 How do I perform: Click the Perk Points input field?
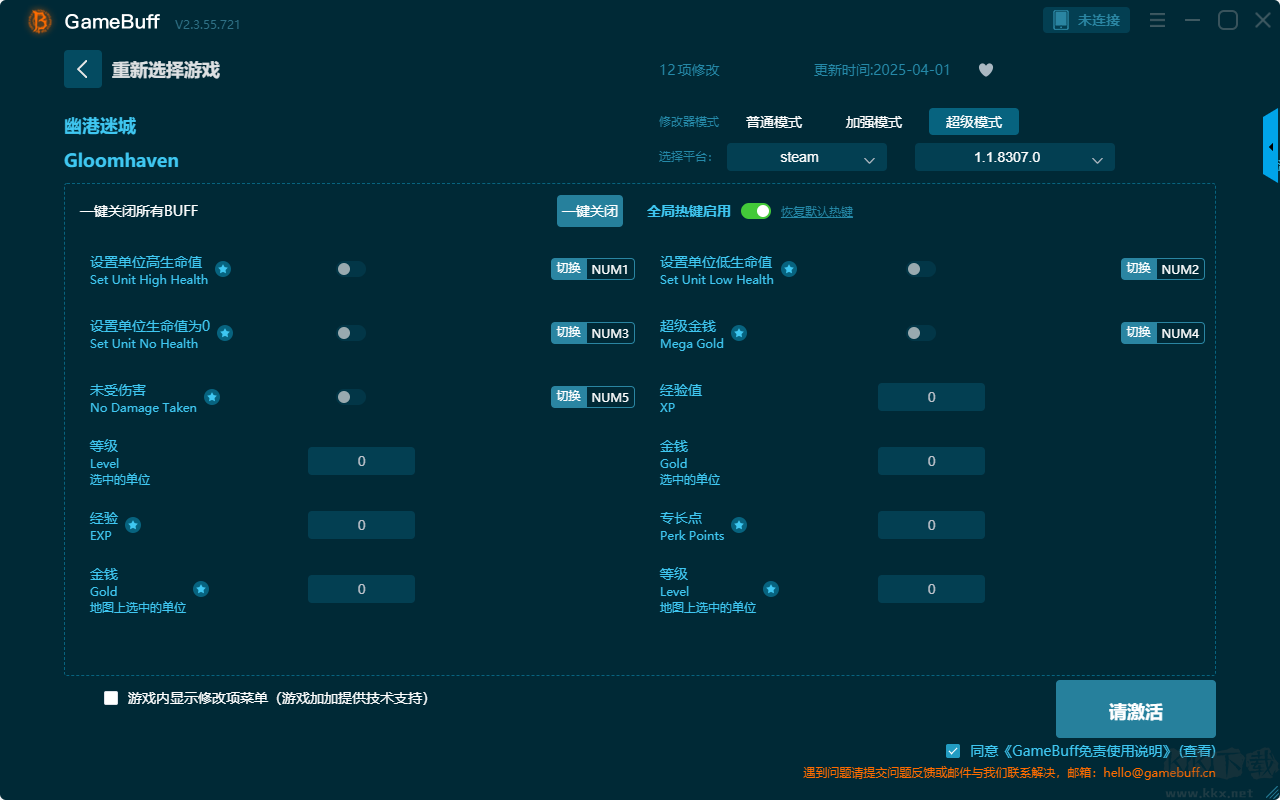click(x=931, y=525)
